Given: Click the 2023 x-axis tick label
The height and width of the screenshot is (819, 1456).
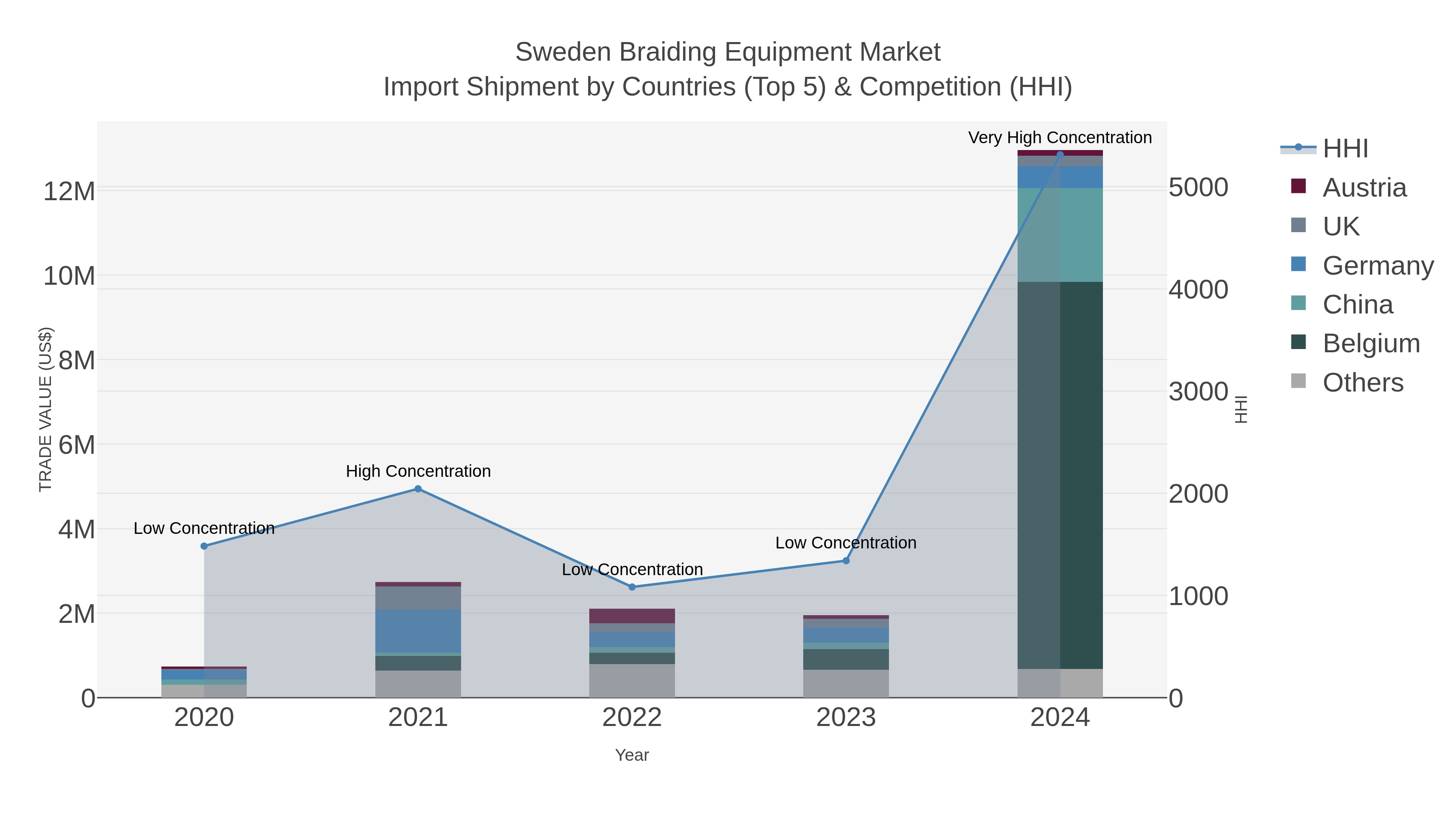Looking at the screenshot, I should 846,718.
